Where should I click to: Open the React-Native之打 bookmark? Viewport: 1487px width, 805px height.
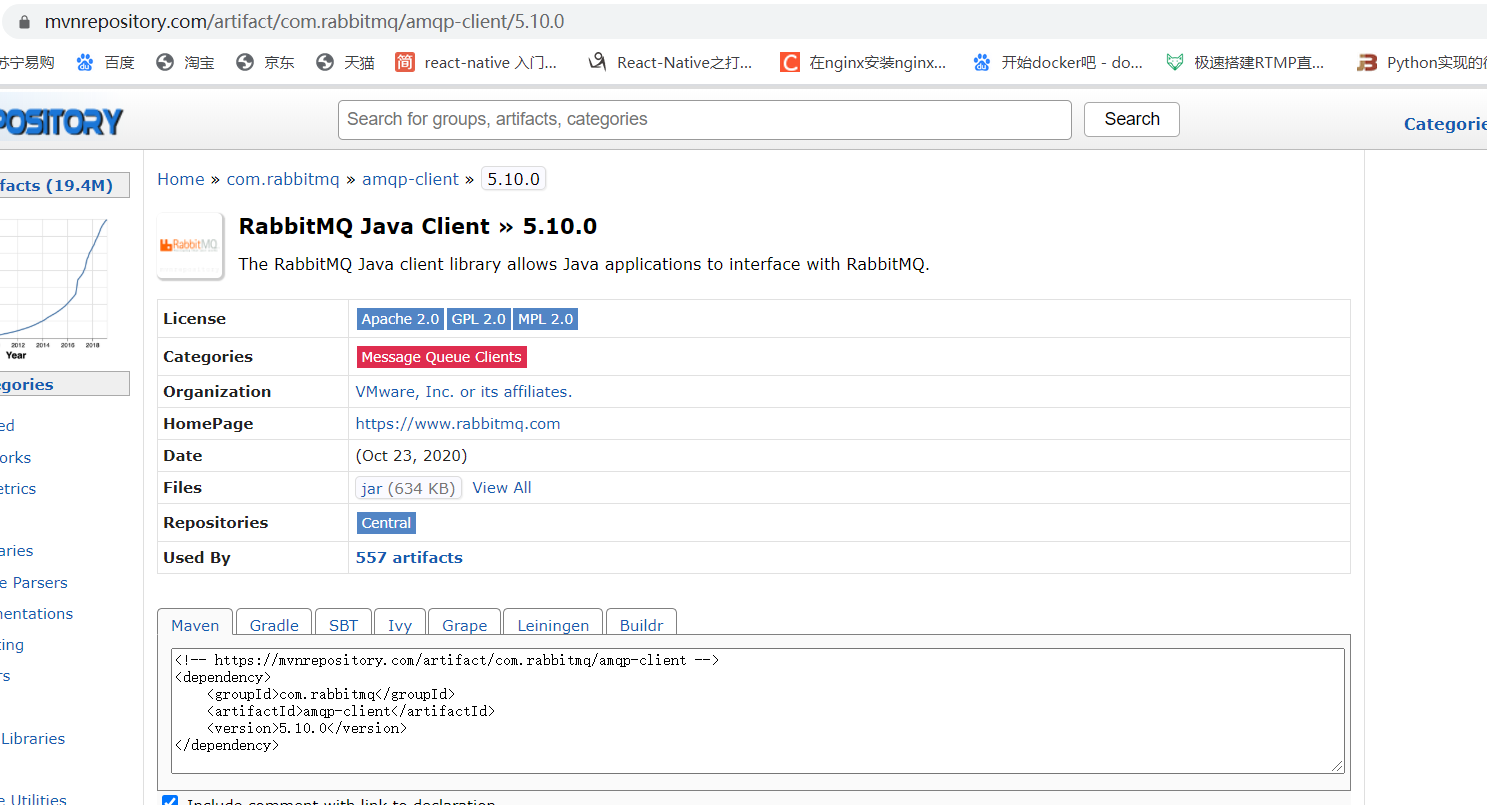coord(670,62)
